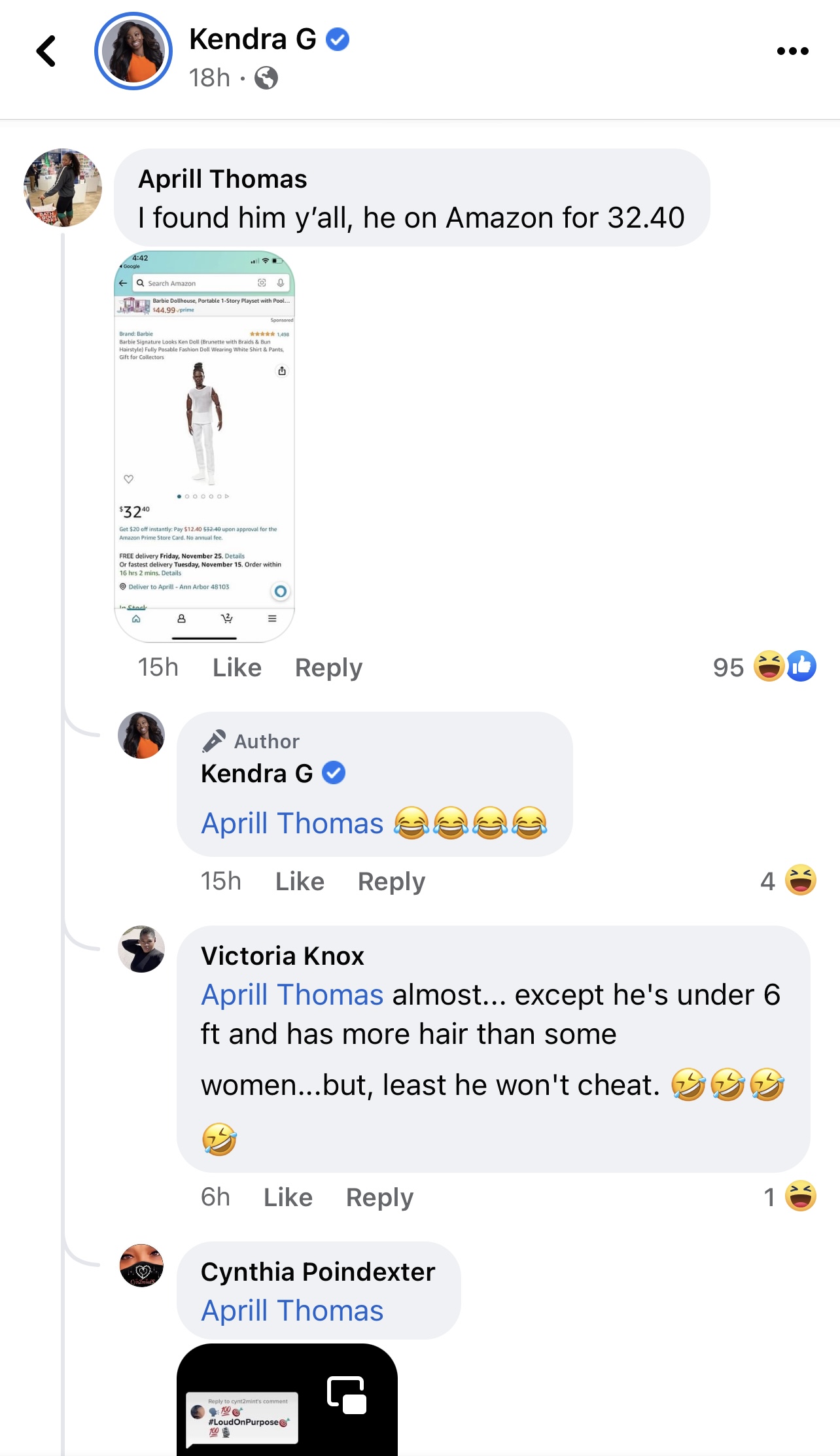Image resolution: width=840 pixels, height=1456 pixels.
Task: Tap the verified badge beside the Kendra G header name
Action: coord(338,39)
